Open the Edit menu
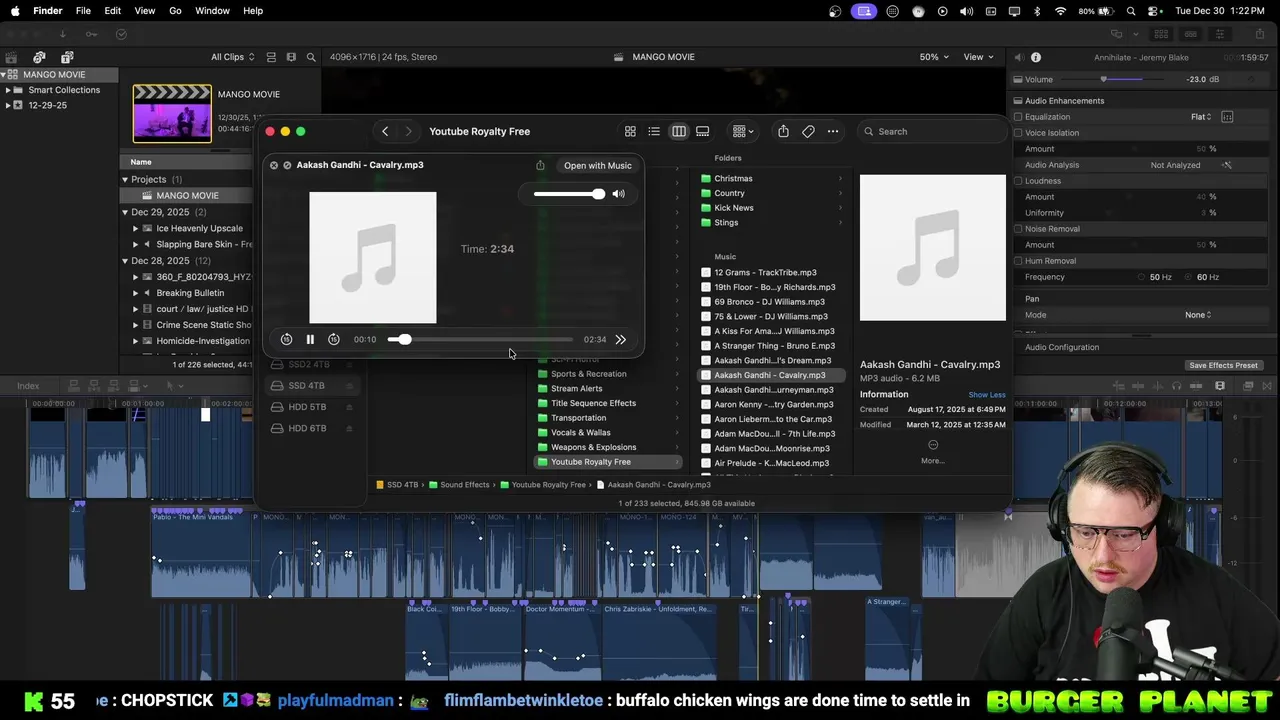 point(113,11)
